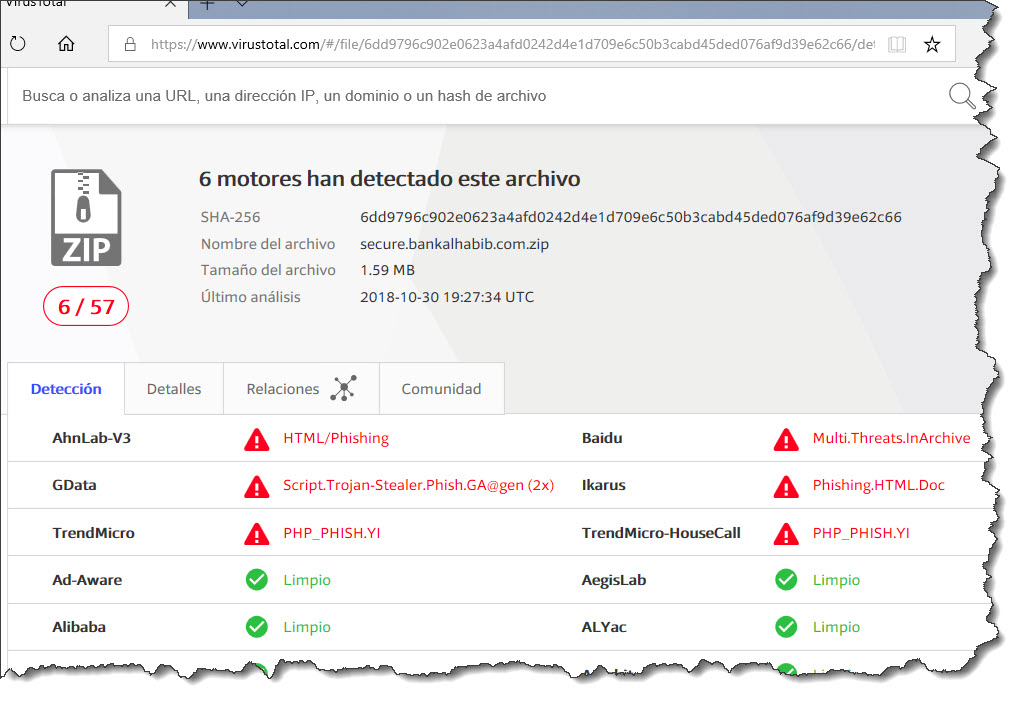Image resolution: width=1021 pixels, height=703 pixels.
Task: Select last analysis date 2018-10-30 19:27:34 UTC
Action: tap(447, 297)
